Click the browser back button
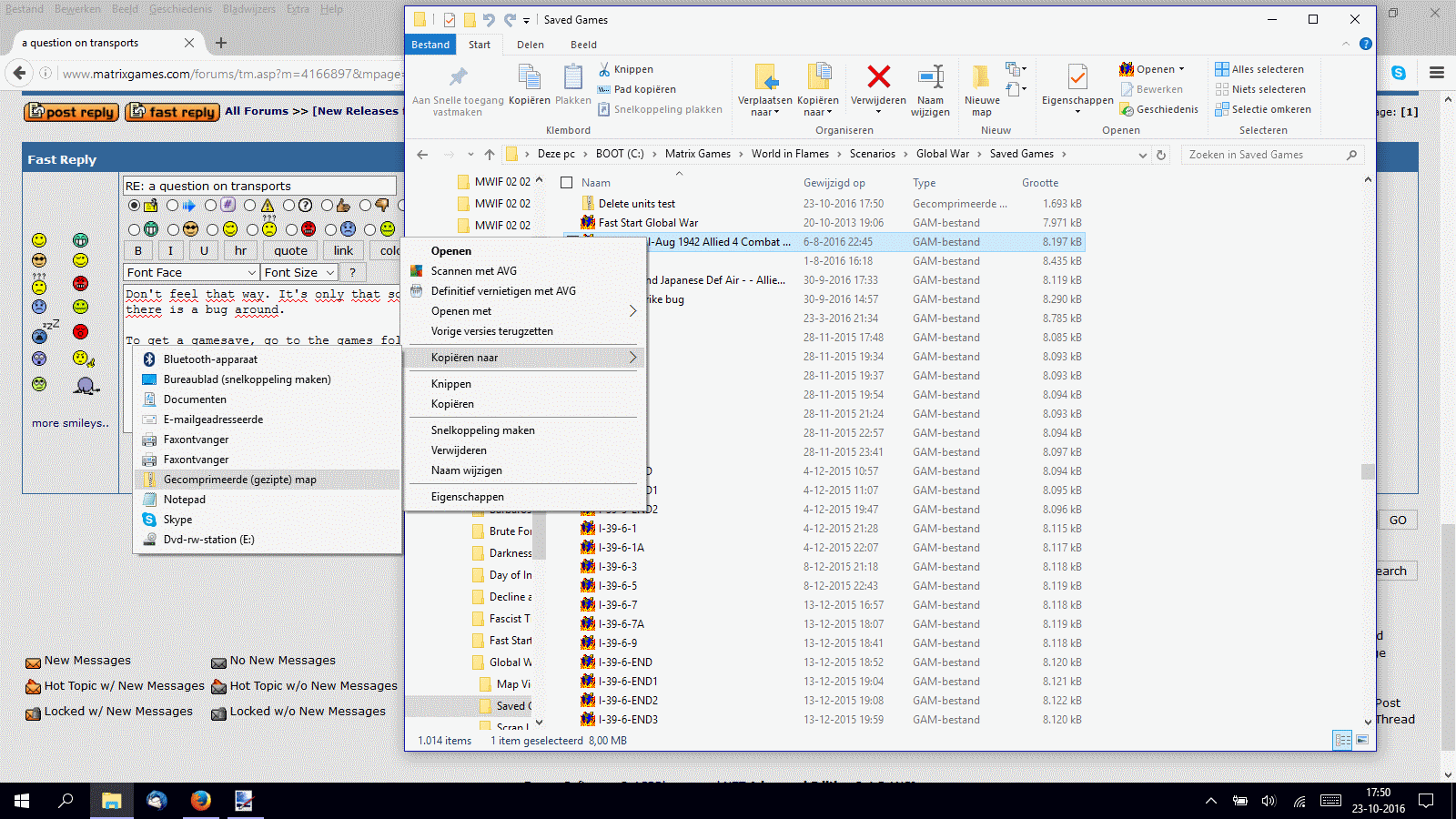Image resolution: width=1456 pixels, height=819 pixels. (19, 74)
